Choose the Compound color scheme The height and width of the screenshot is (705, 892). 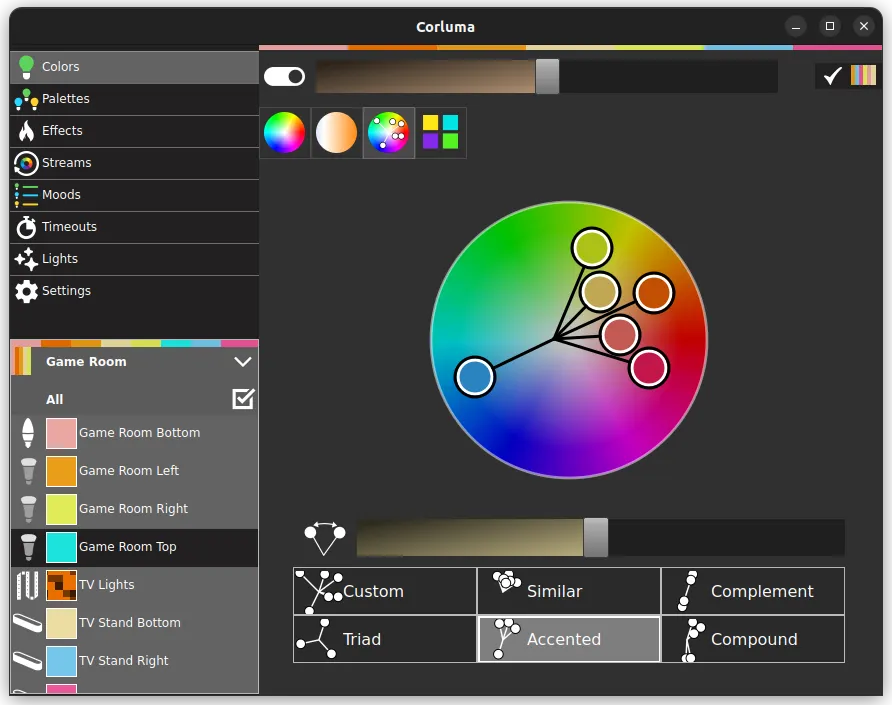coord(753,639)
